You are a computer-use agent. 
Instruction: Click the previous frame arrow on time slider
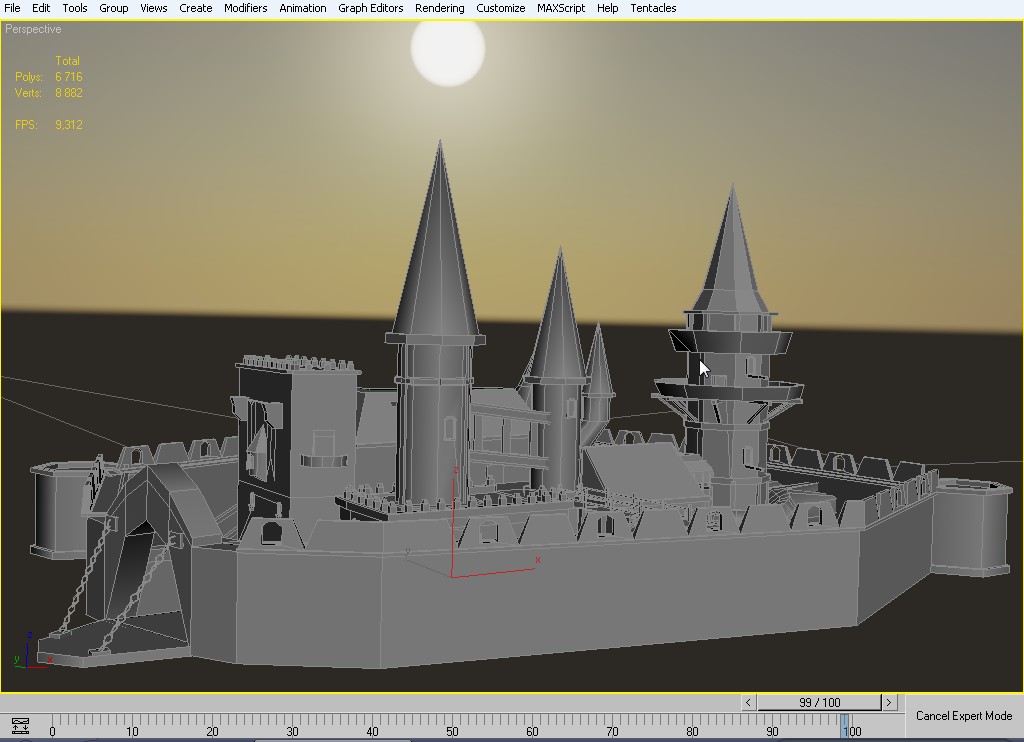(748, 703)
